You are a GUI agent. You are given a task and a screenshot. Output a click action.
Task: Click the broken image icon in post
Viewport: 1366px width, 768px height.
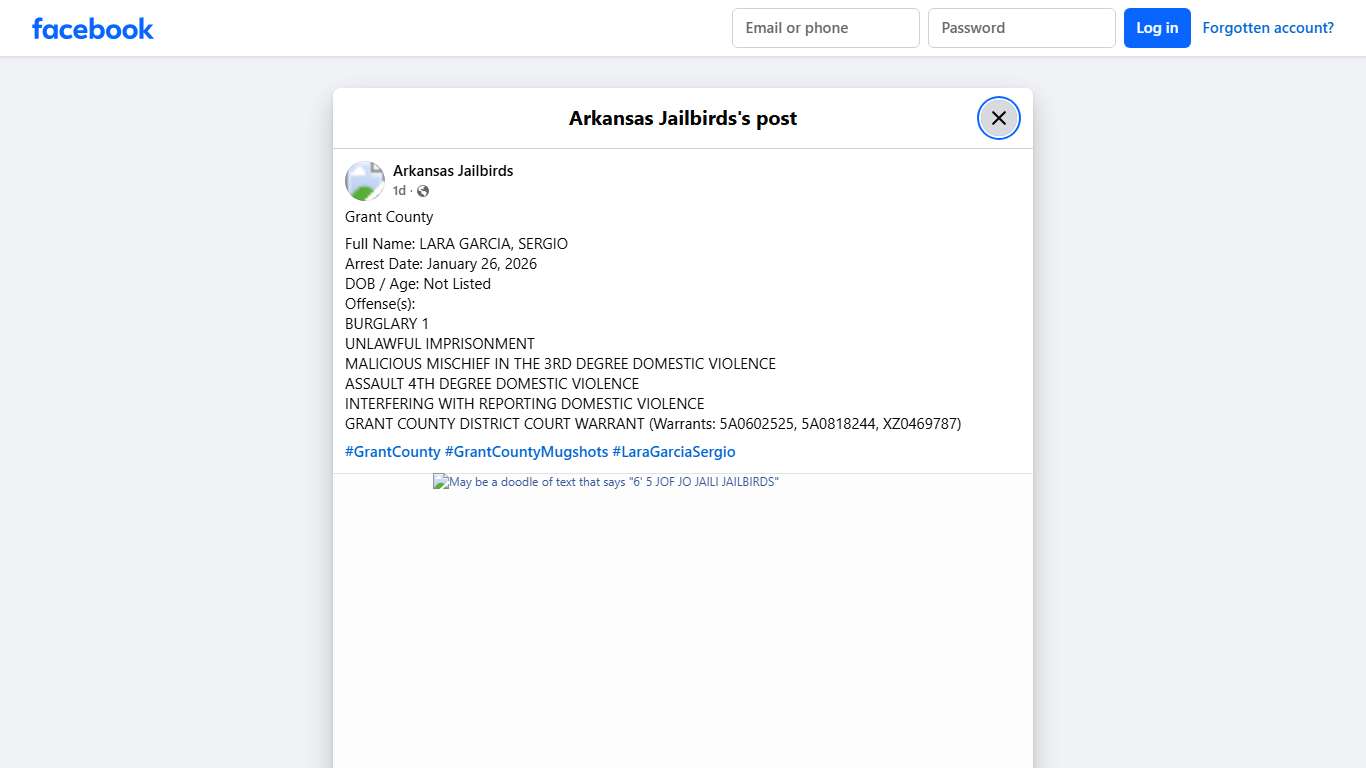[440, 482]
